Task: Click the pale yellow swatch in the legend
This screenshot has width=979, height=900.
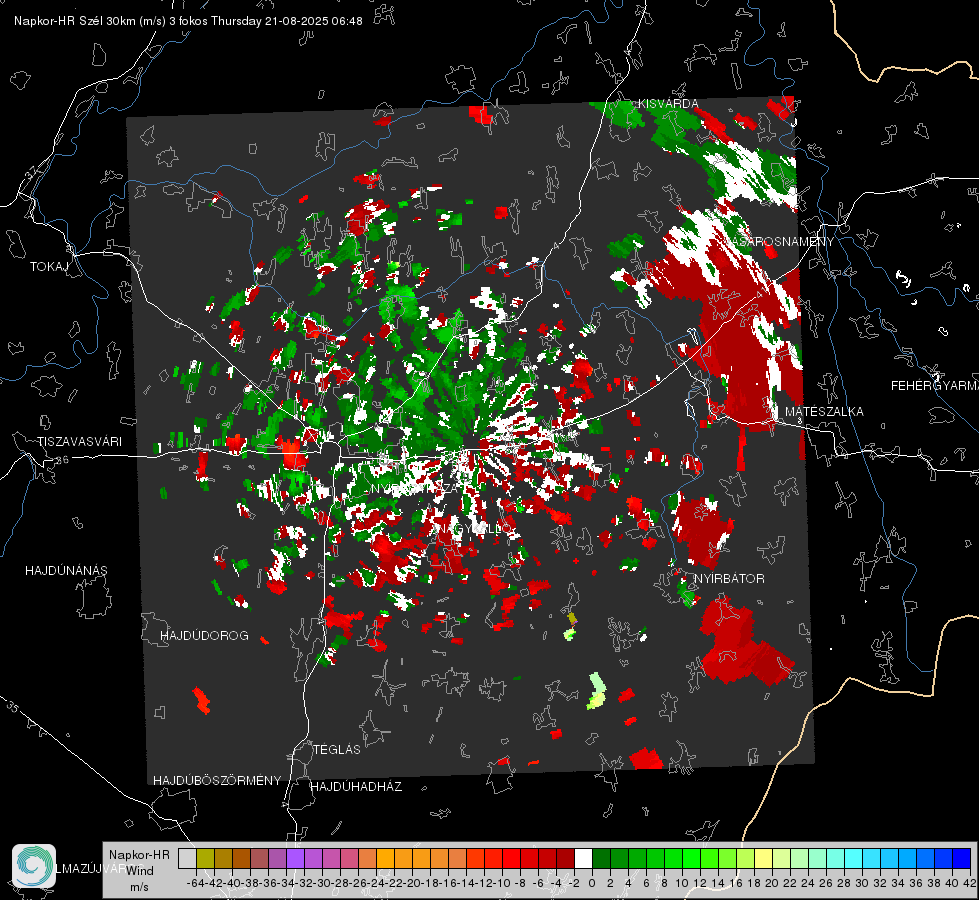Action: (764, 859)
